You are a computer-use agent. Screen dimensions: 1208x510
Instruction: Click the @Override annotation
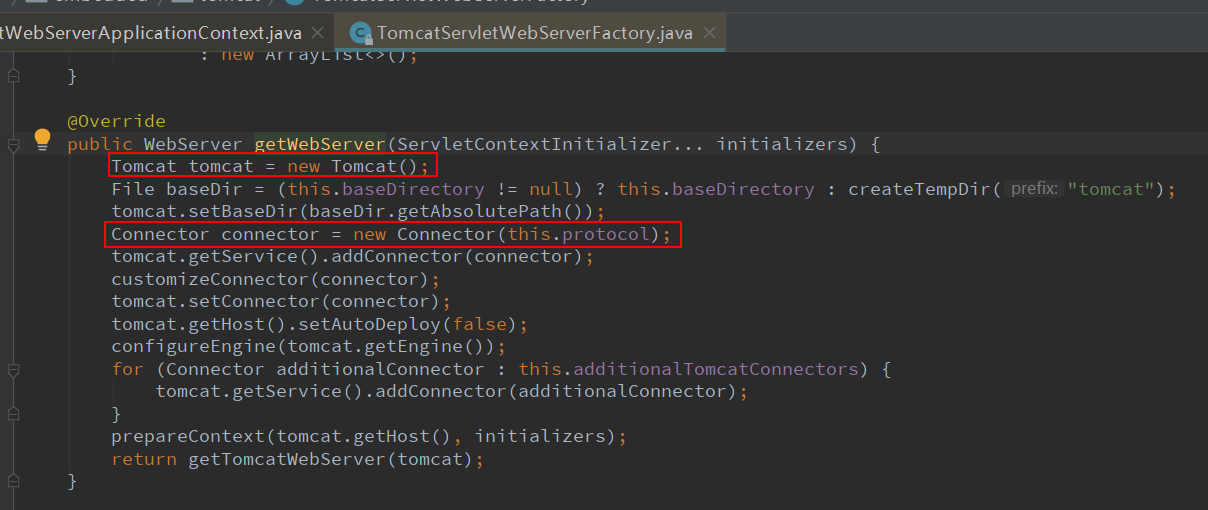point(116,122)
